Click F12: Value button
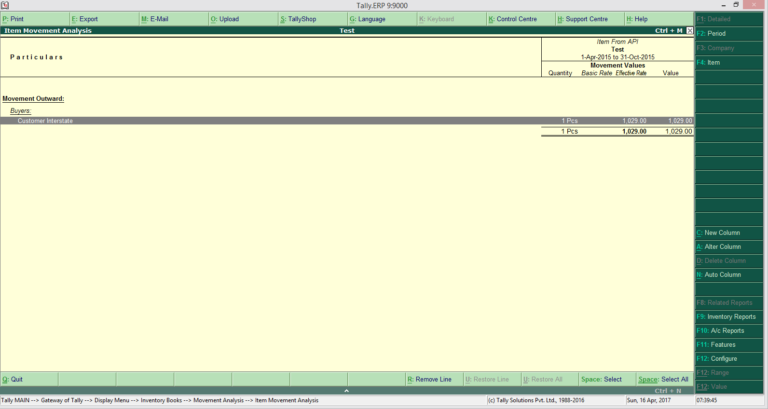Screen dimensions: 768x409 pyautogui.click(x=729, y=386)
